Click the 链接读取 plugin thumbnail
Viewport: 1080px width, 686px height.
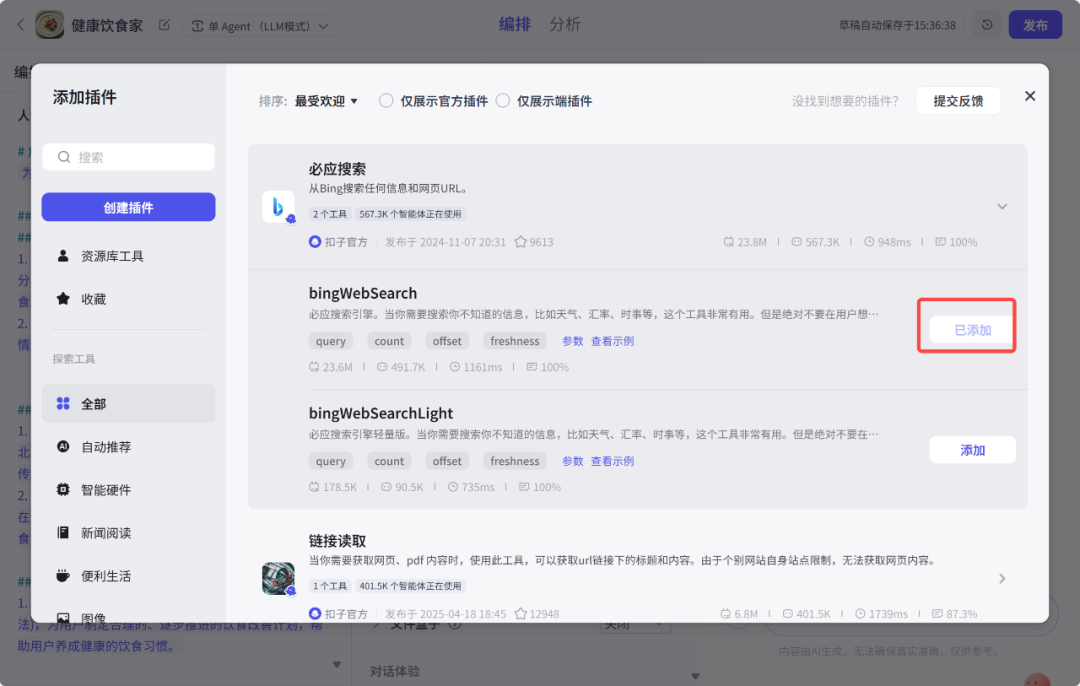pos(278,579)
